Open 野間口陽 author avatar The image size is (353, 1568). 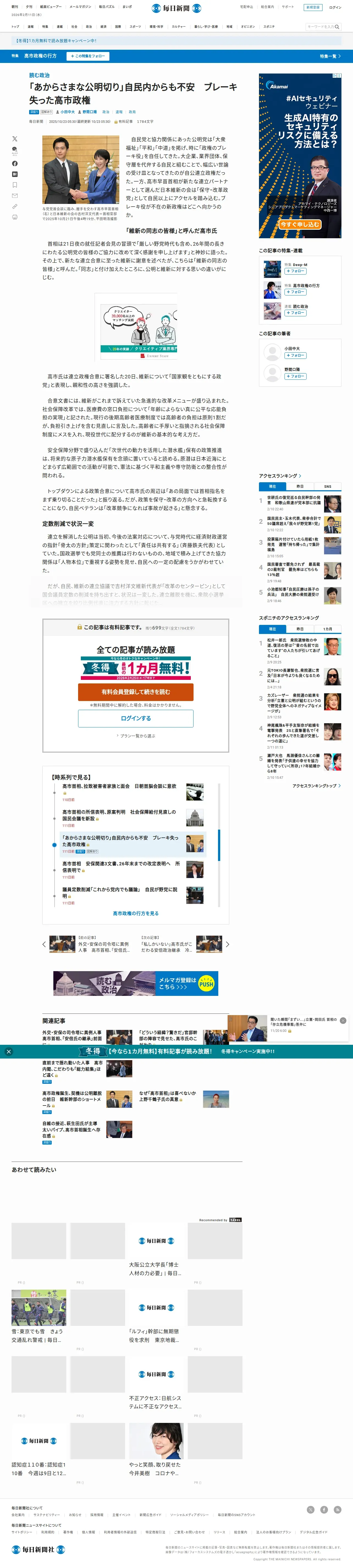click(272, 373)
